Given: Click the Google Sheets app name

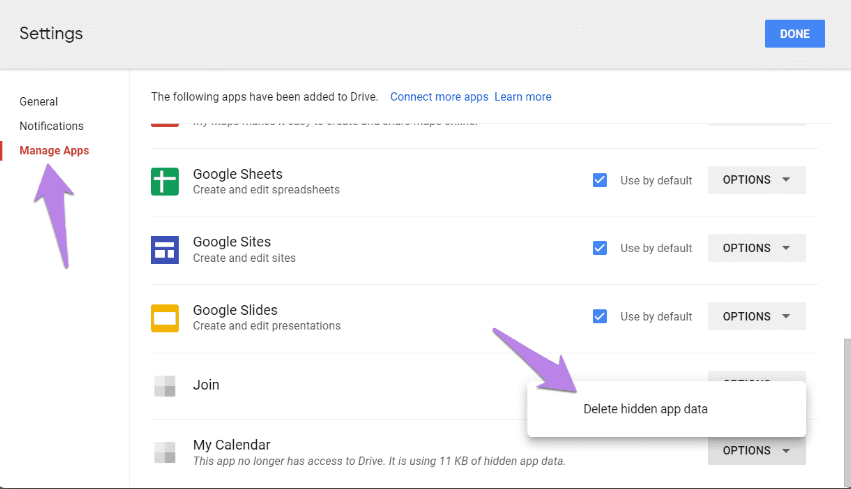Looking at the screenshot, I should (x=238, y=174).
